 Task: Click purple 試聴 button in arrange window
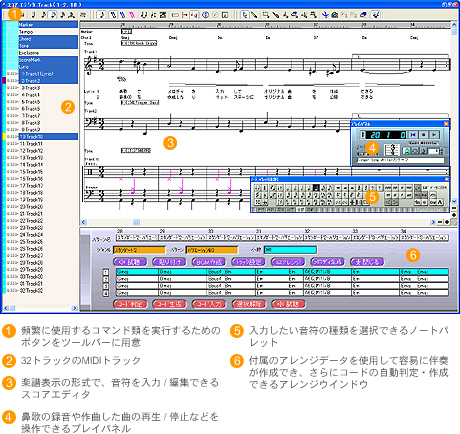[x=130, y=262]
